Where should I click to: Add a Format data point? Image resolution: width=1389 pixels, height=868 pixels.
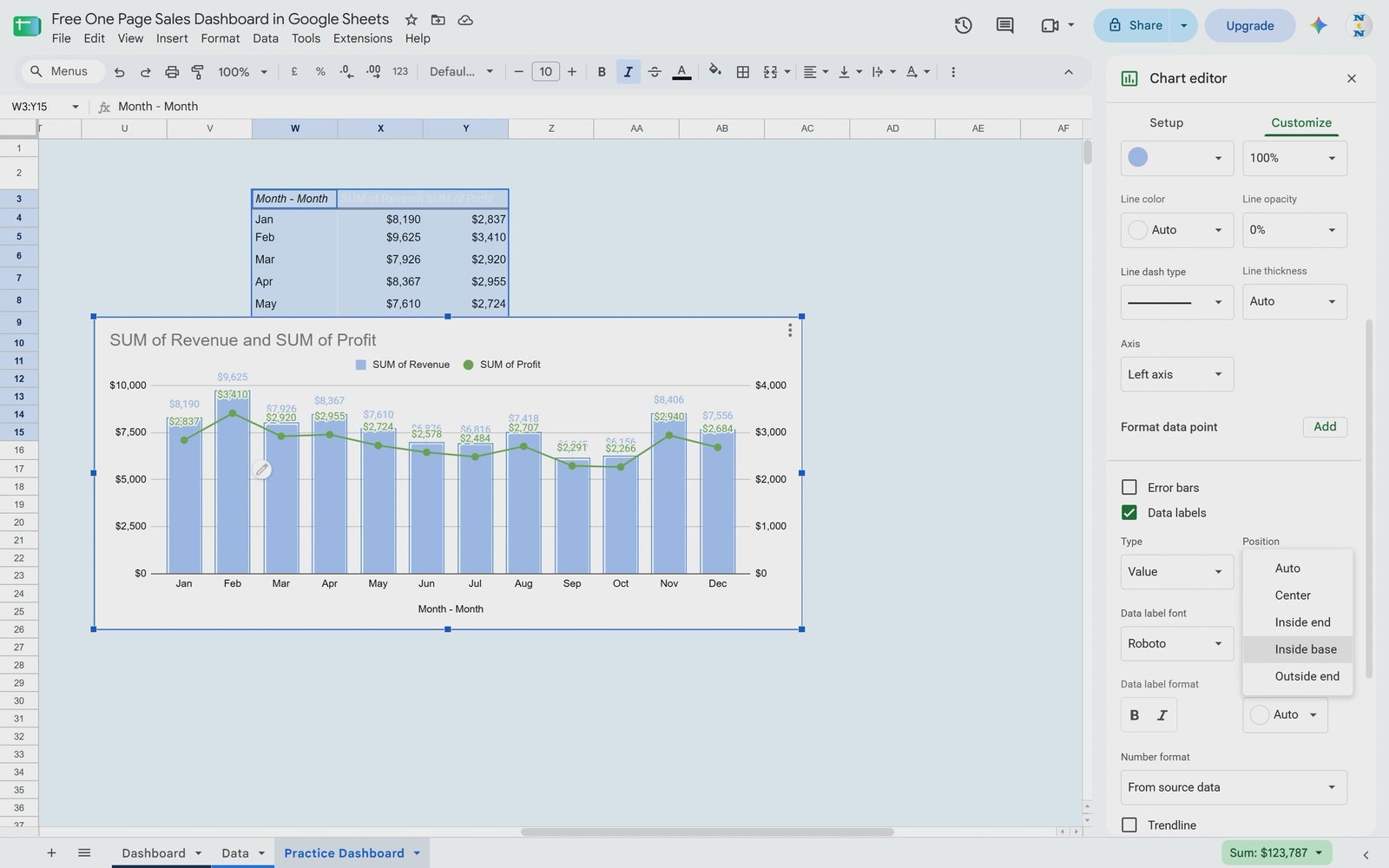pos(1325,427)
